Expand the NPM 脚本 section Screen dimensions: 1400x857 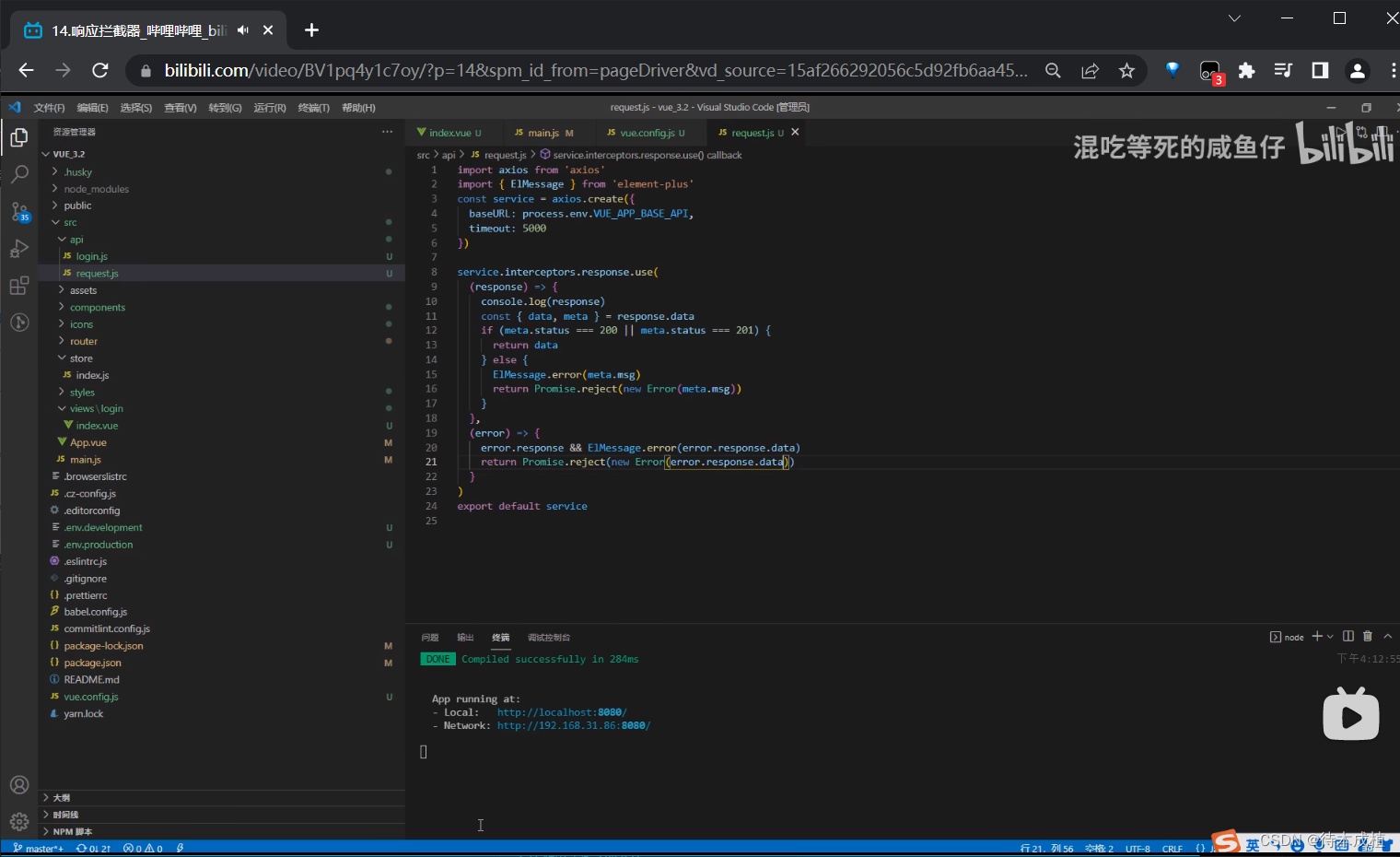coord(72,831)
